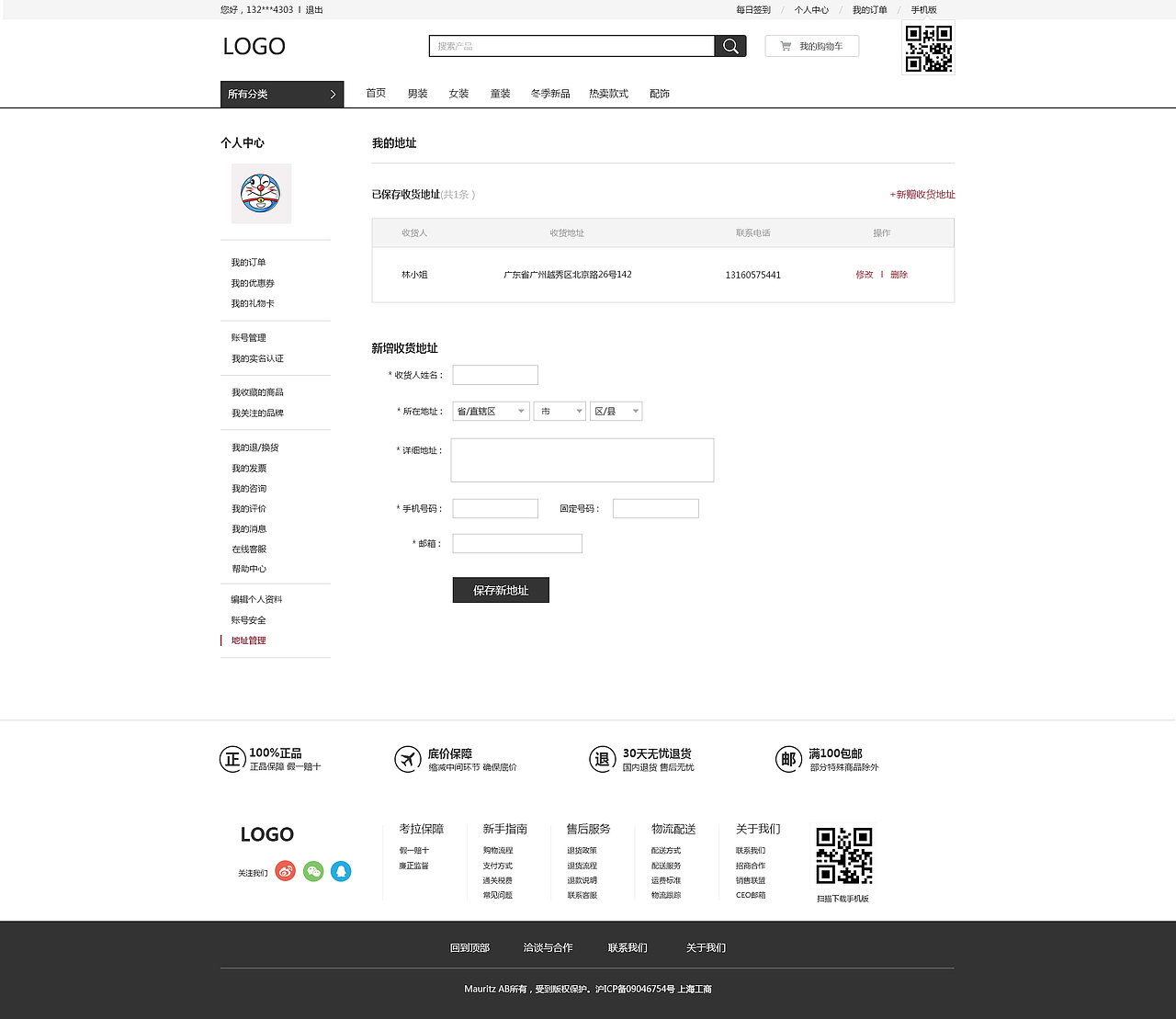Click 个人中心 in top bar

click(x=811, y=10)
